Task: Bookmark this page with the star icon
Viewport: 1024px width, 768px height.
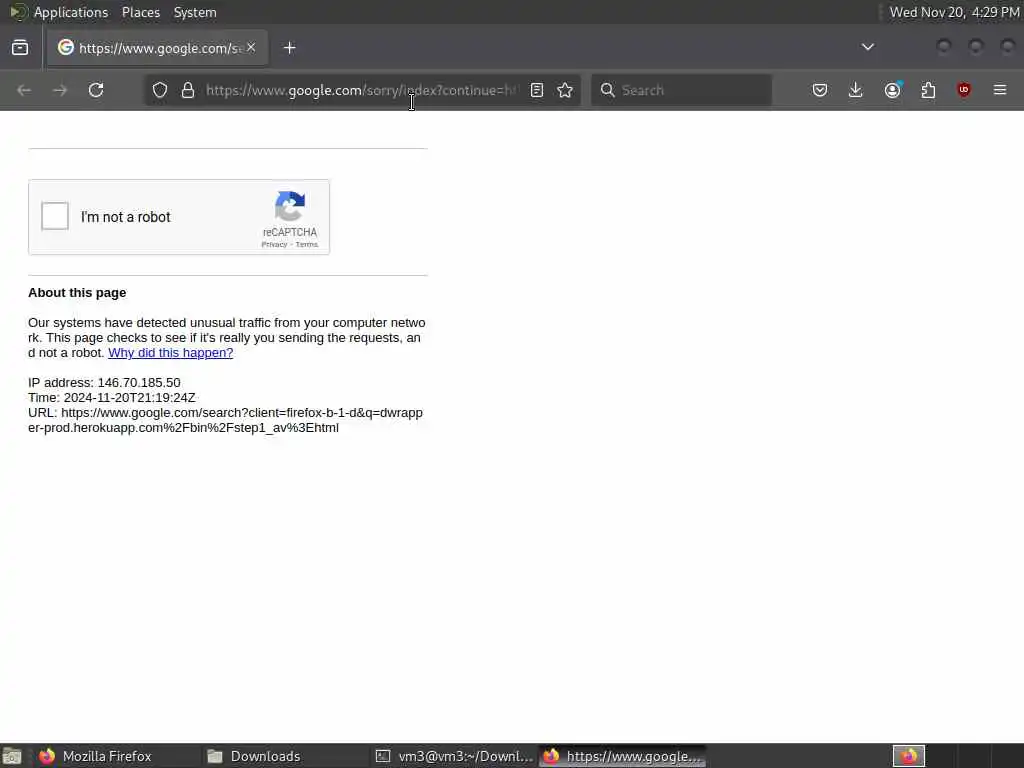Action: (x=566, y=90)
